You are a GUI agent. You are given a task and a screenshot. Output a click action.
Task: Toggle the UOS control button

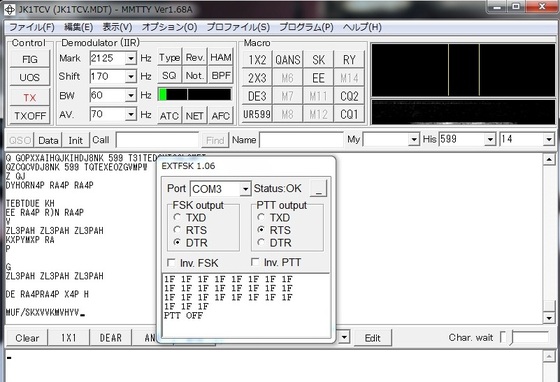pyautogui.click(x=30, y=77)
